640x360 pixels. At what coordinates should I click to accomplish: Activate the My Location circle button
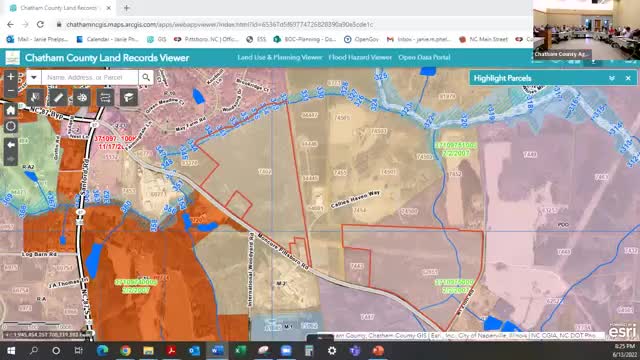[x=11, y=126]
